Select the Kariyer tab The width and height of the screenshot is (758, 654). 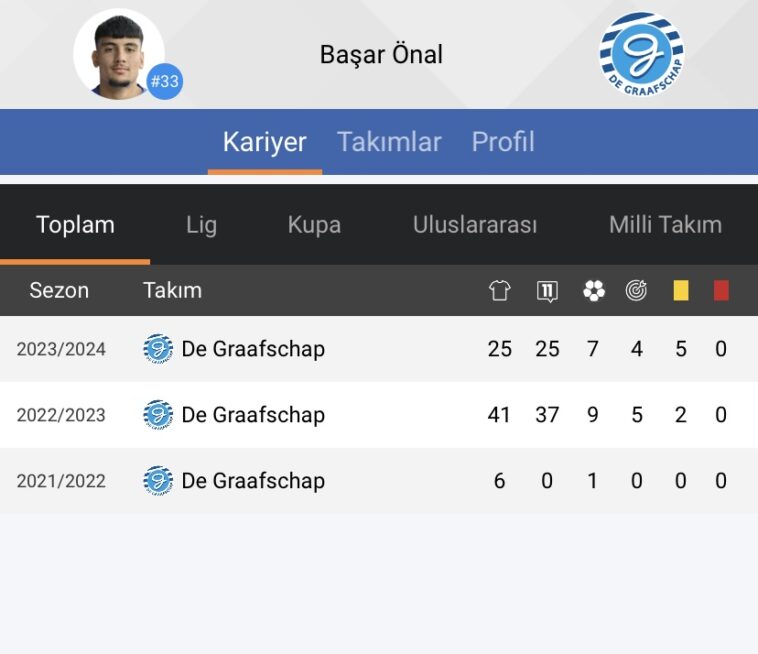[265, 142]
